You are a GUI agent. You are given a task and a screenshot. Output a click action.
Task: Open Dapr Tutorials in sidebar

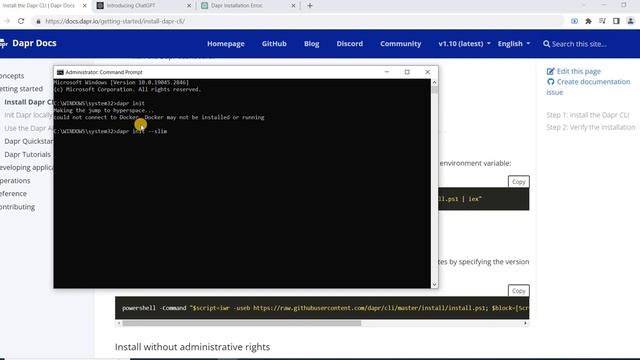(28, 154)
